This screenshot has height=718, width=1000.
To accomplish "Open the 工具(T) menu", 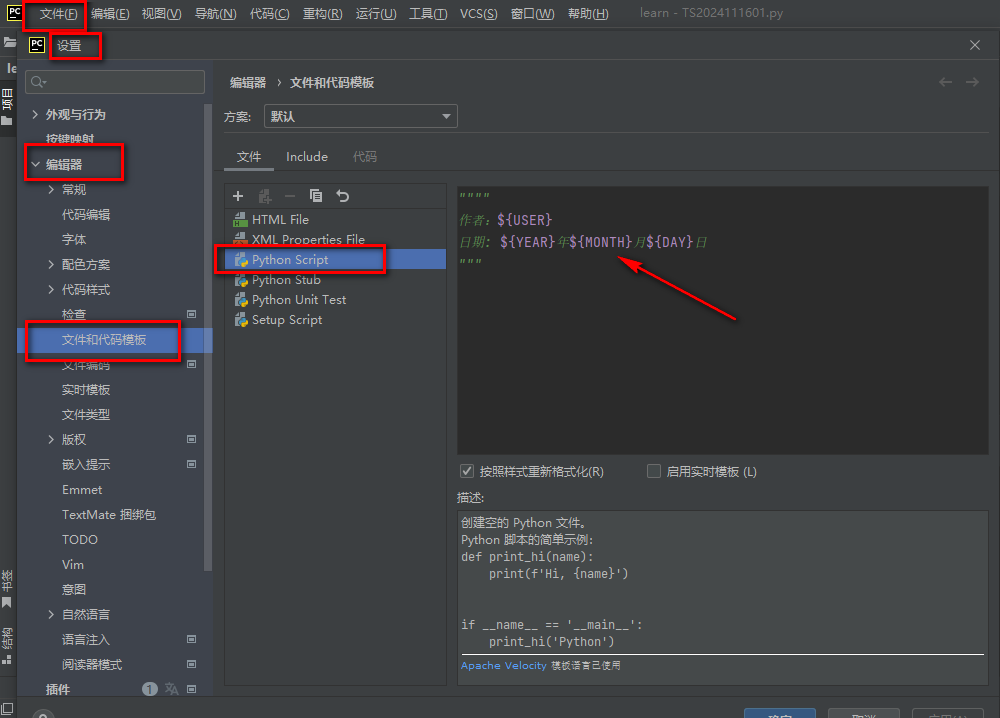I will pyautogui.click(x=428, y=13).
